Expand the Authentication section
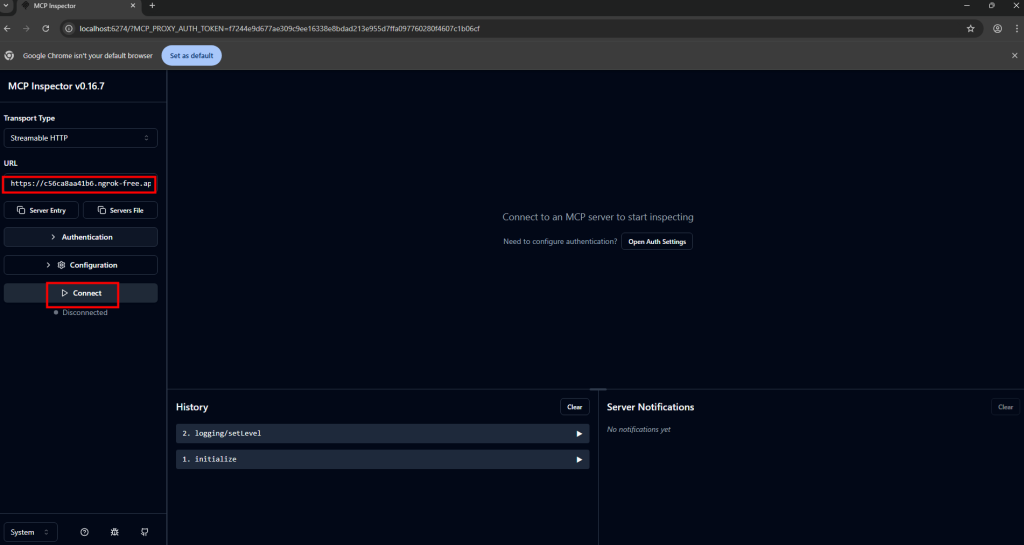The image size is (1024, 545). click(80, 237)
